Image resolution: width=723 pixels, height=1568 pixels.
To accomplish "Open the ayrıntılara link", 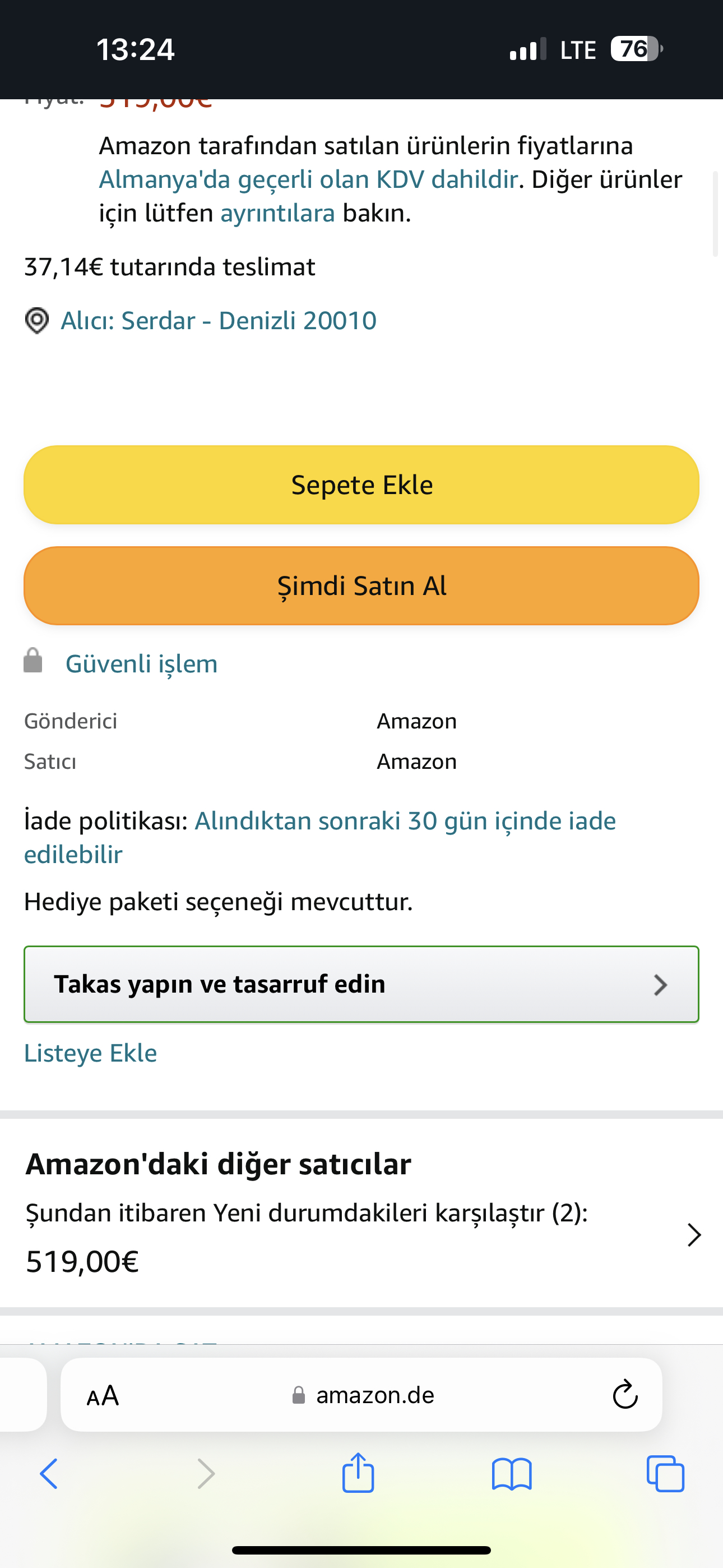I will [x=277, y=213].
